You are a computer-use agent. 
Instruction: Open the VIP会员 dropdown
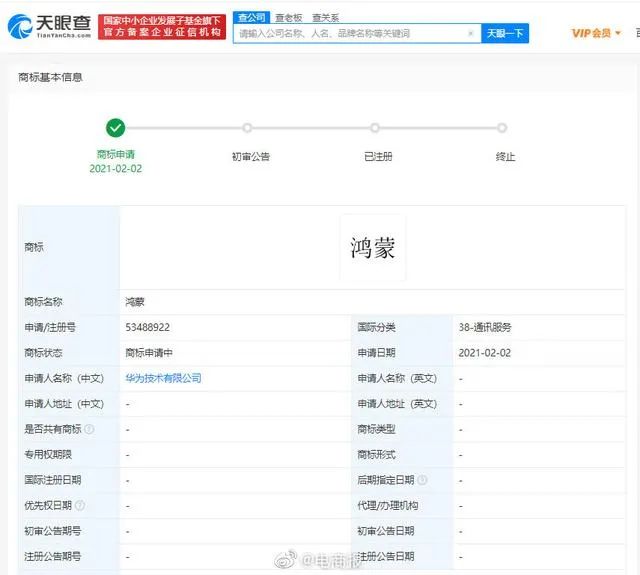[x=596, y=33]
